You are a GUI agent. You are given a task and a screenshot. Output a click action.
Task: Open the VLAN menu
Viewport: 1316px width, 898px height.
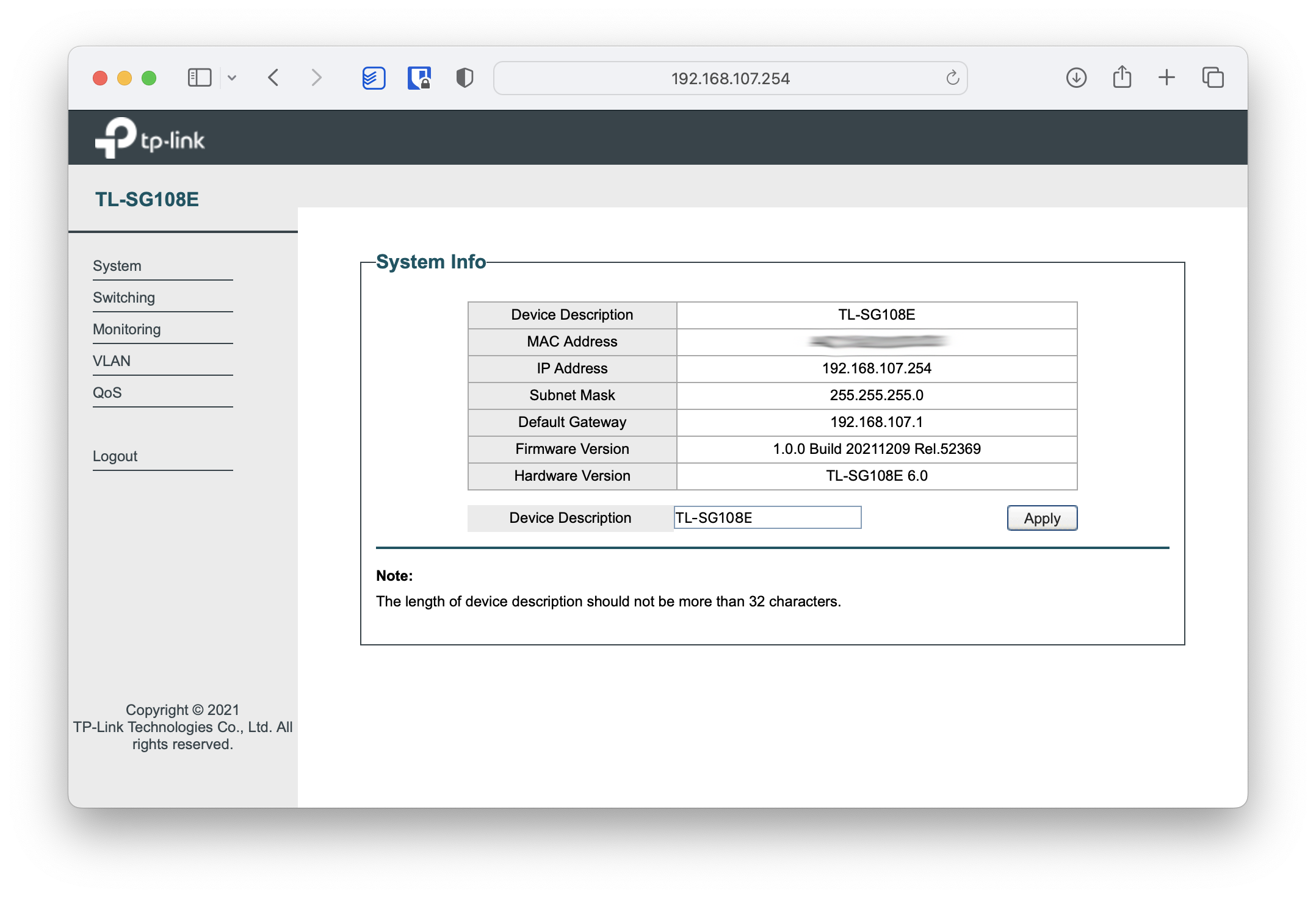coord(112,361)
